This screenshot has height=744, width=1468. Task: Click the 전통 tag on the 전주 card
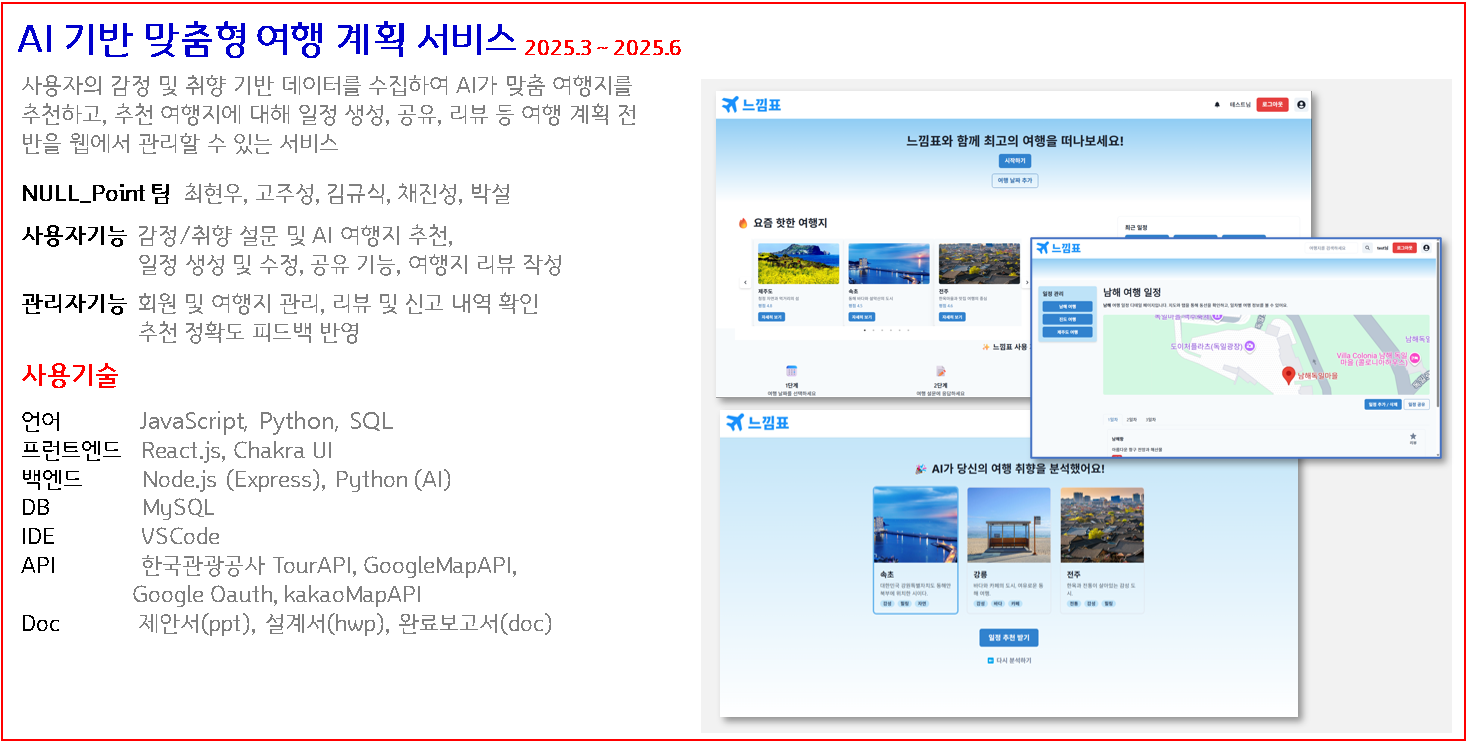click(1074, 604)
